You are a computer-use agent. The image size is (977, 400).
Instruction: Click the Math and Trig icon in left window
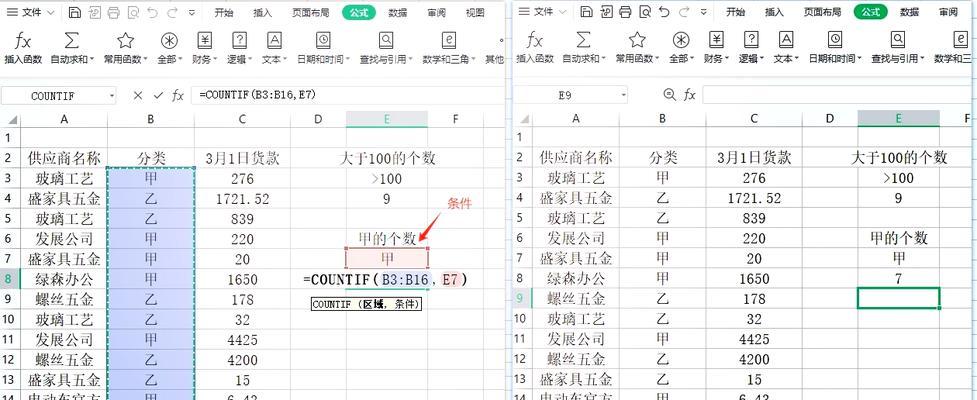pos(449,41)
